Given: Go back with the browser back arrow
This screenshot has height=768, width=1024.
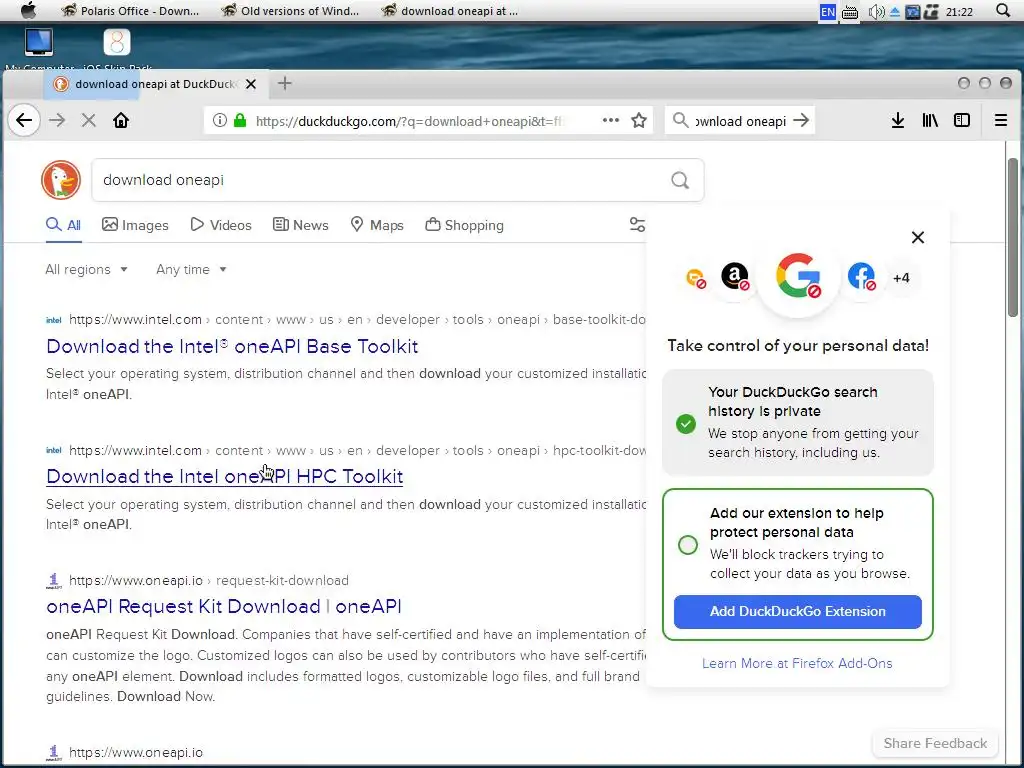Looking at the screenshot, I should tap(24, 120).
